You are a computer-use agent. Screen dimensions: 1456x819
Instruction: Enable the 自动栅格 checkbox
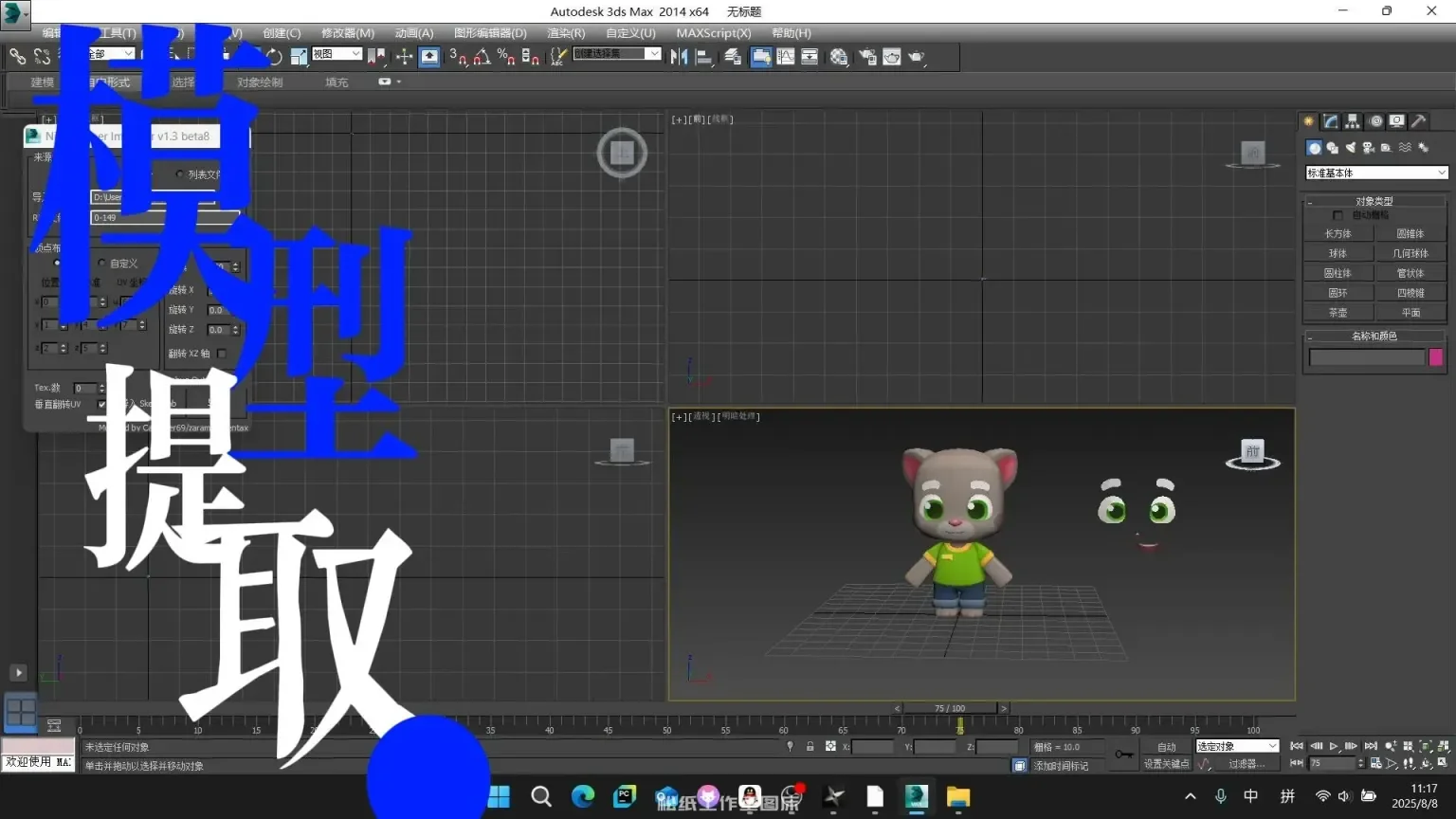[x=1337, y=214]
